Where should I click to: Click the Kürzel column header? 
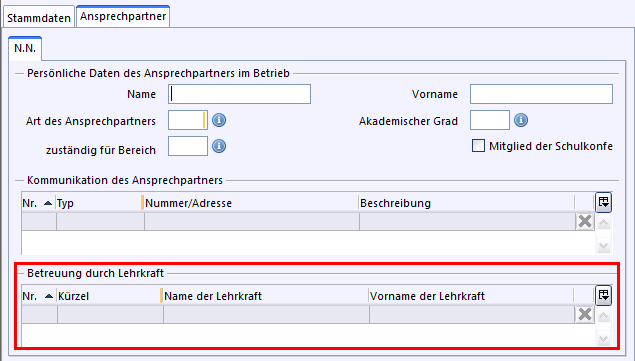(x=109, y=296)
